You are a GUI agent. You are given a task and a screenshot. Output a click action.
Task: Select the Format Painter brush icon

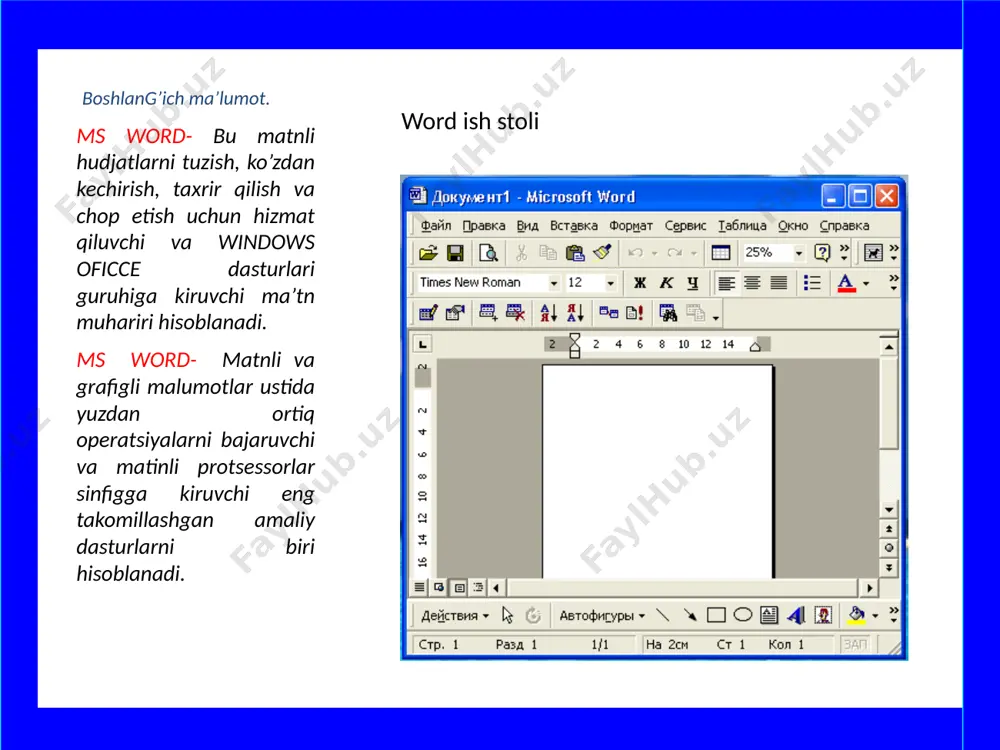tap(603, 253)
